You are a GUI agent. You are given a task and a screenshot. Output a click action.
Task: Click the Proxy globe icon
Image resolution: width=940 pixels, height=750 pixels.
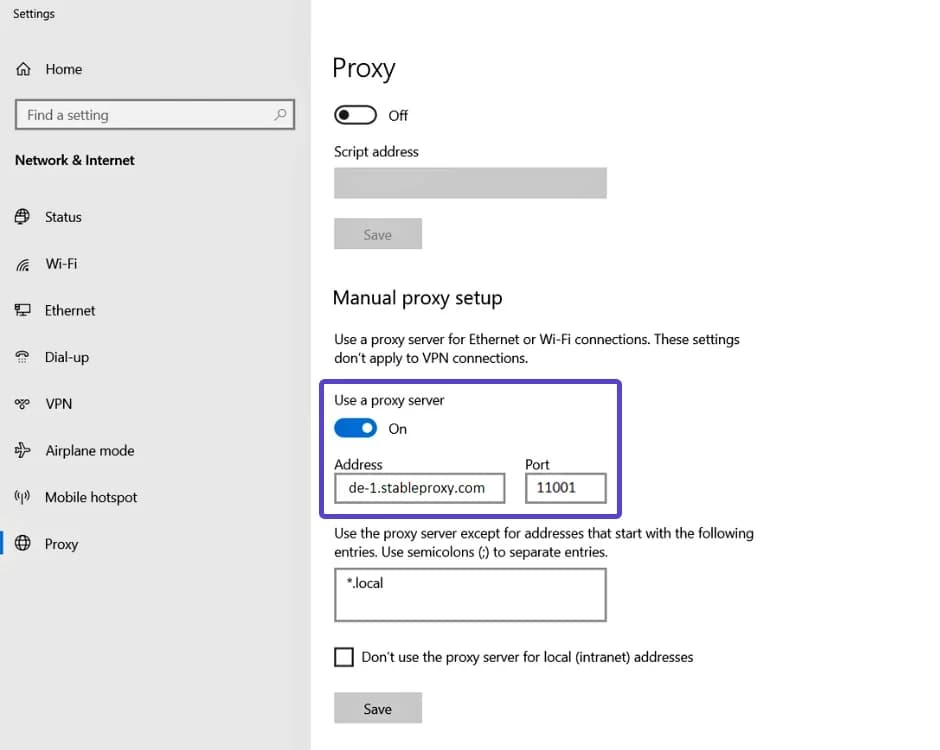click(22, 544)
